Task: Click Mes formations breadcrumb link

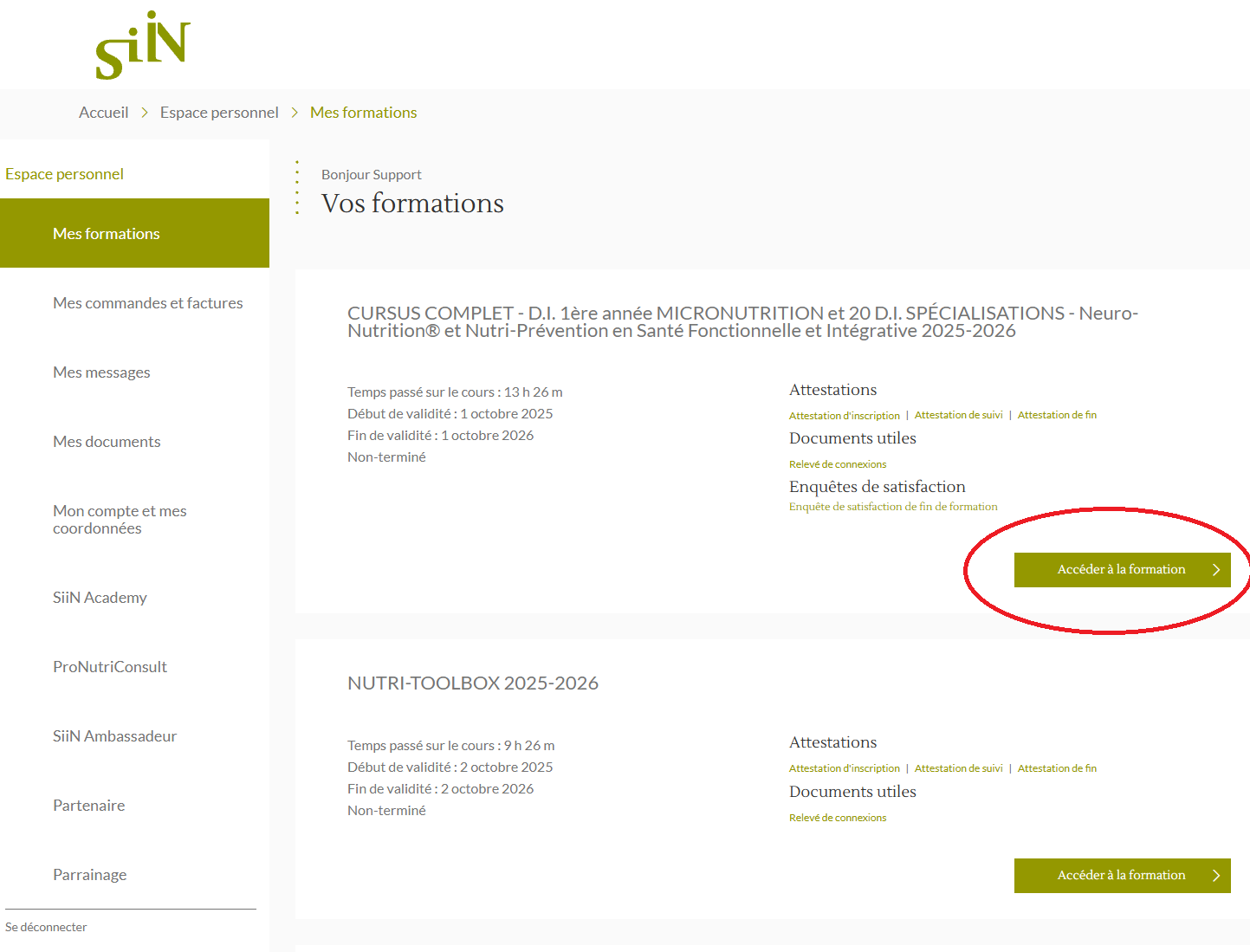Action: coord(364,113)
